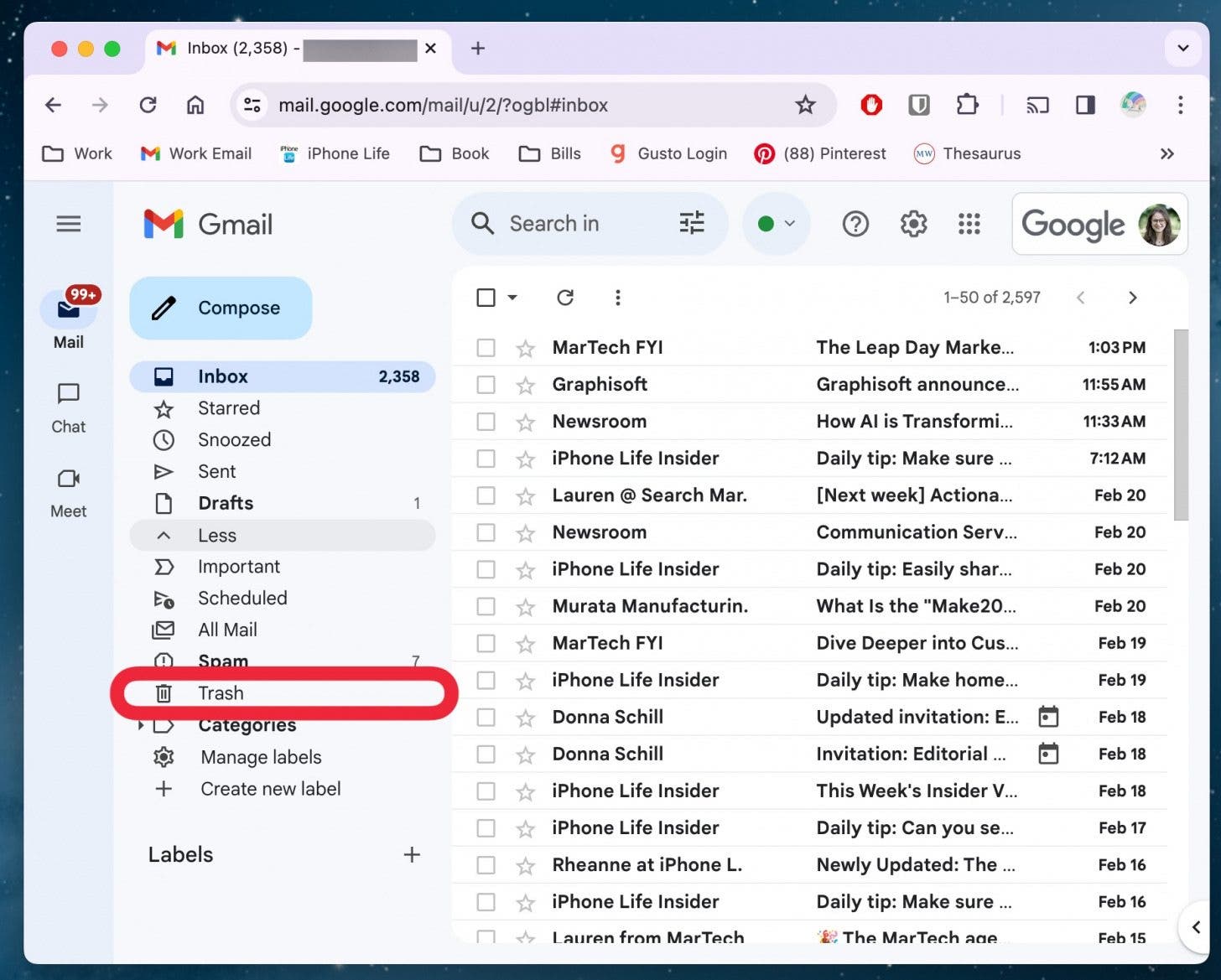Show more bookmarks with the double chevron

(1166, 153)
